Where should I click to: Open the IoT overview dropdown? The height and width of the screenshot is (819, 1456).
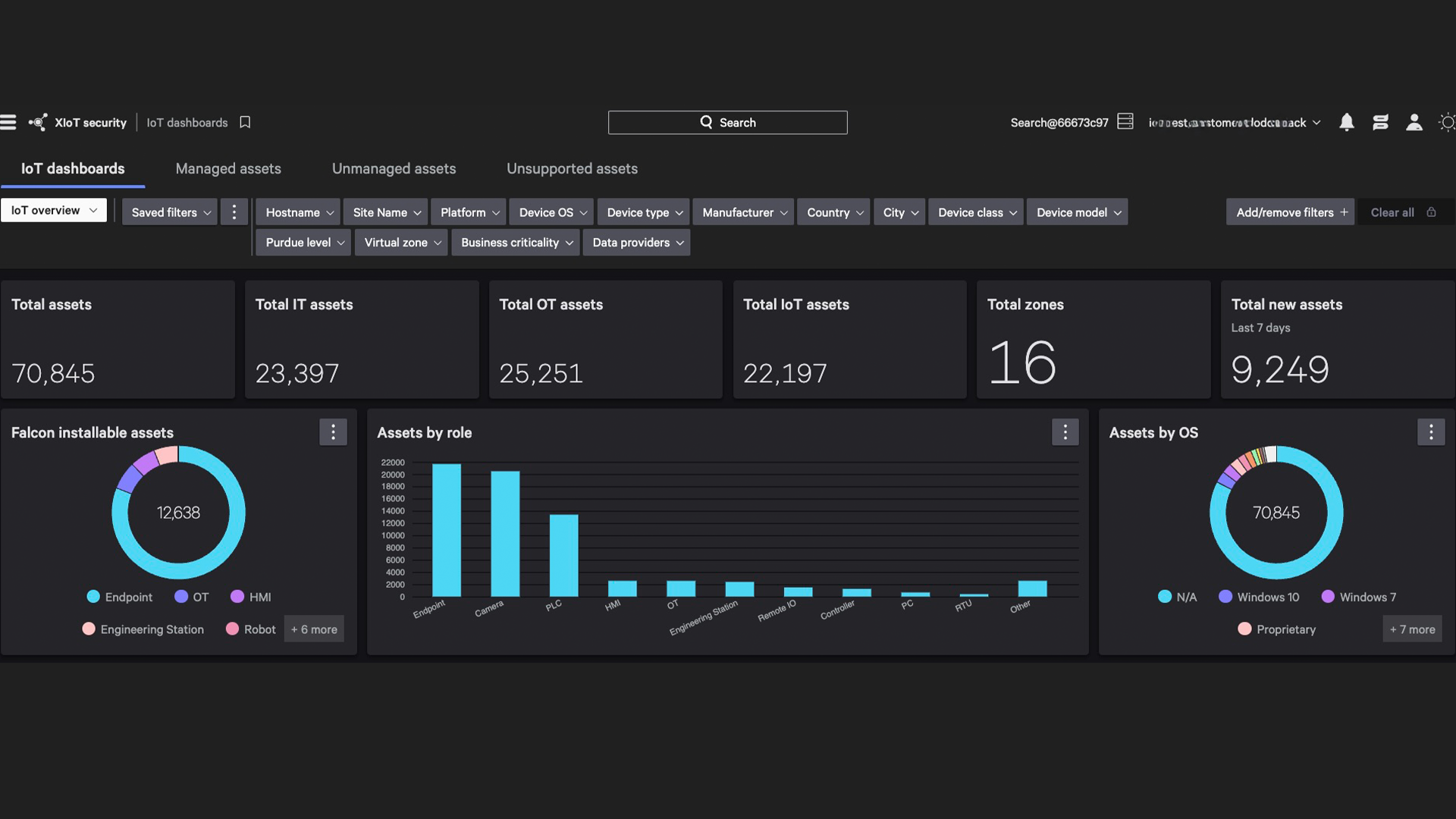(x=54, y=210)
